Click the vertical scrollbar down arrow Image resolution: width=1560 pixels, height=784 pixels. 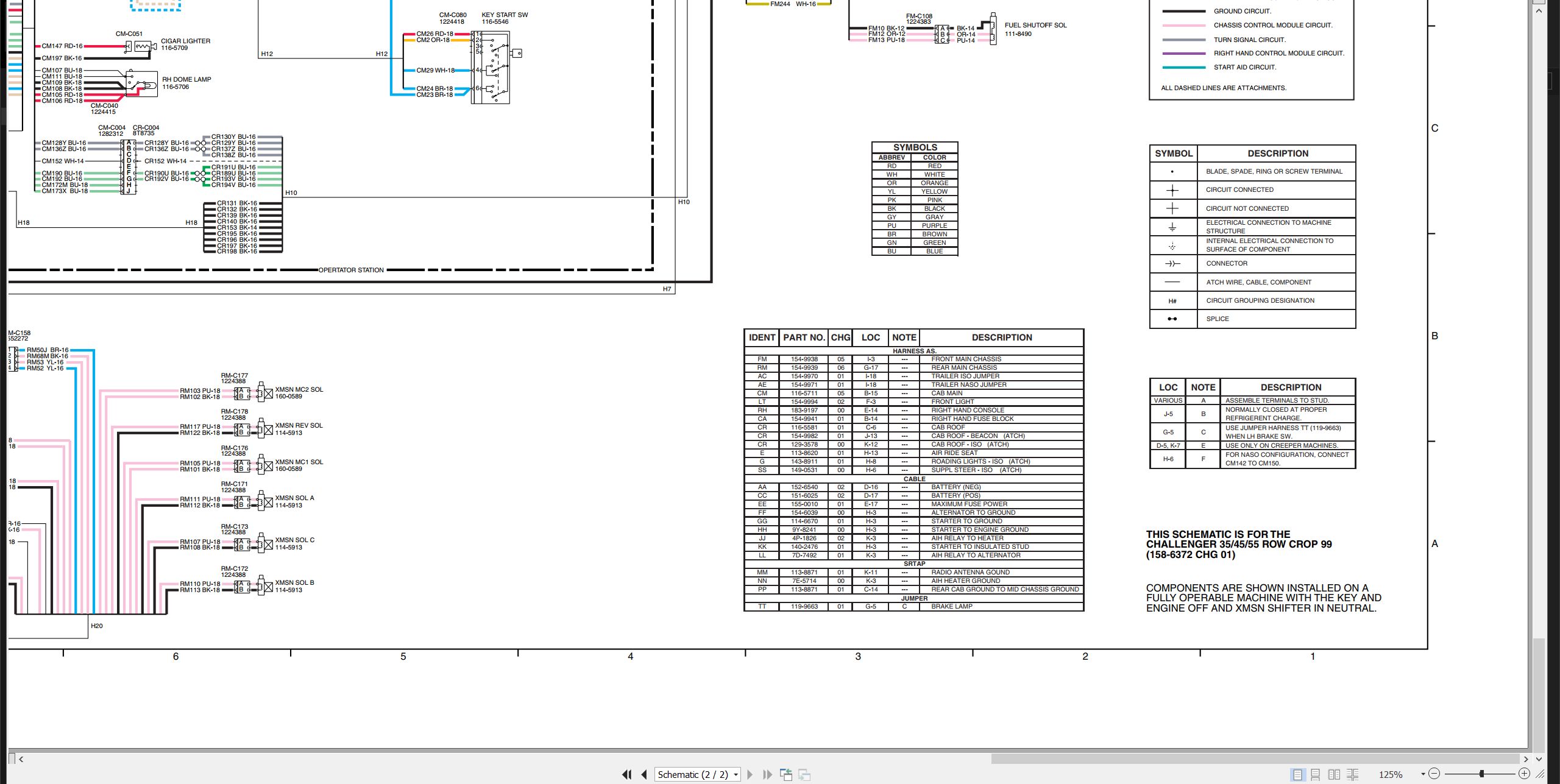click(1539, 759)
